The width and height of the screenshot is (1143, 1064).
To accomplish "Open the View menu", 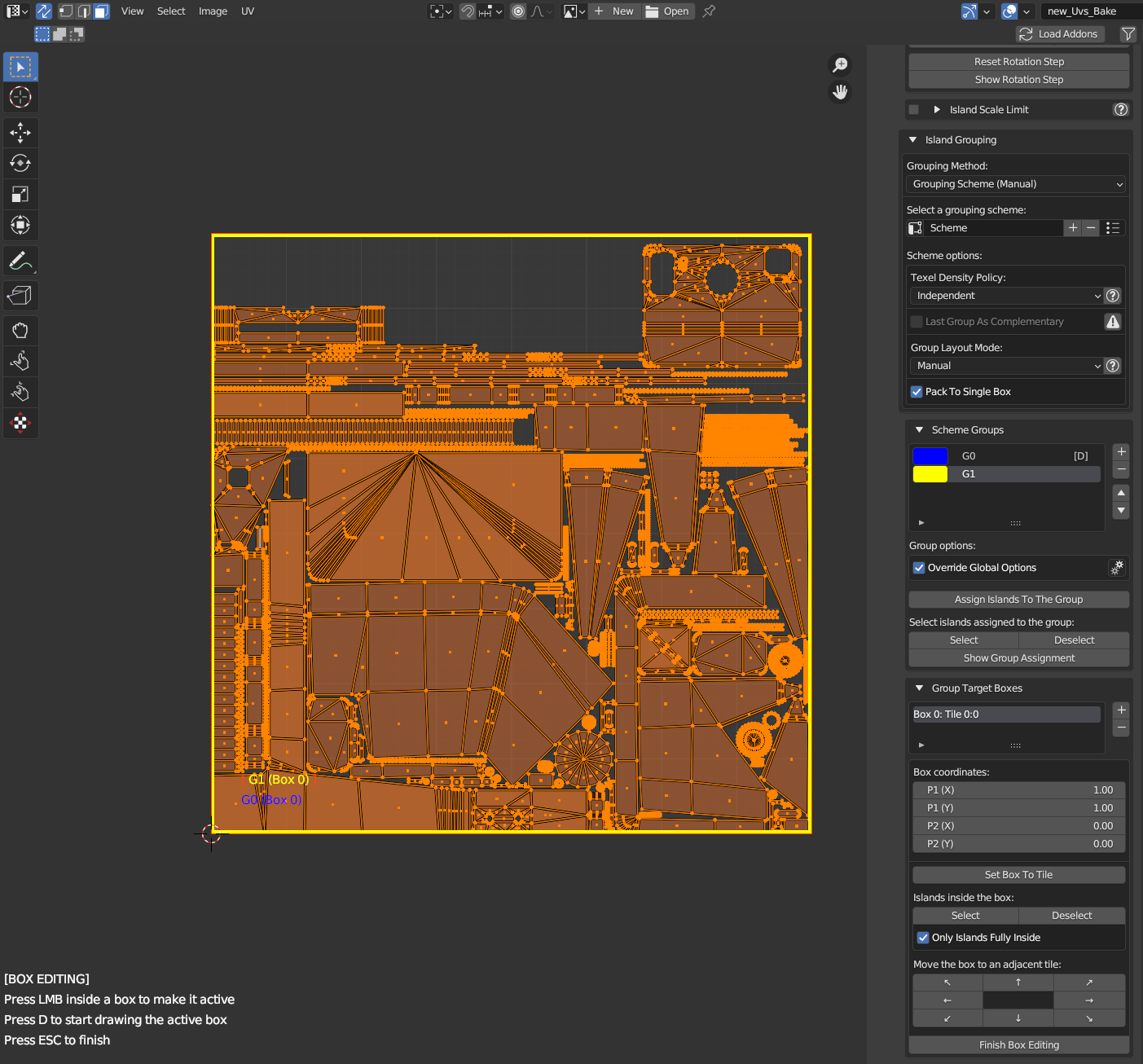I will (132, 11).
